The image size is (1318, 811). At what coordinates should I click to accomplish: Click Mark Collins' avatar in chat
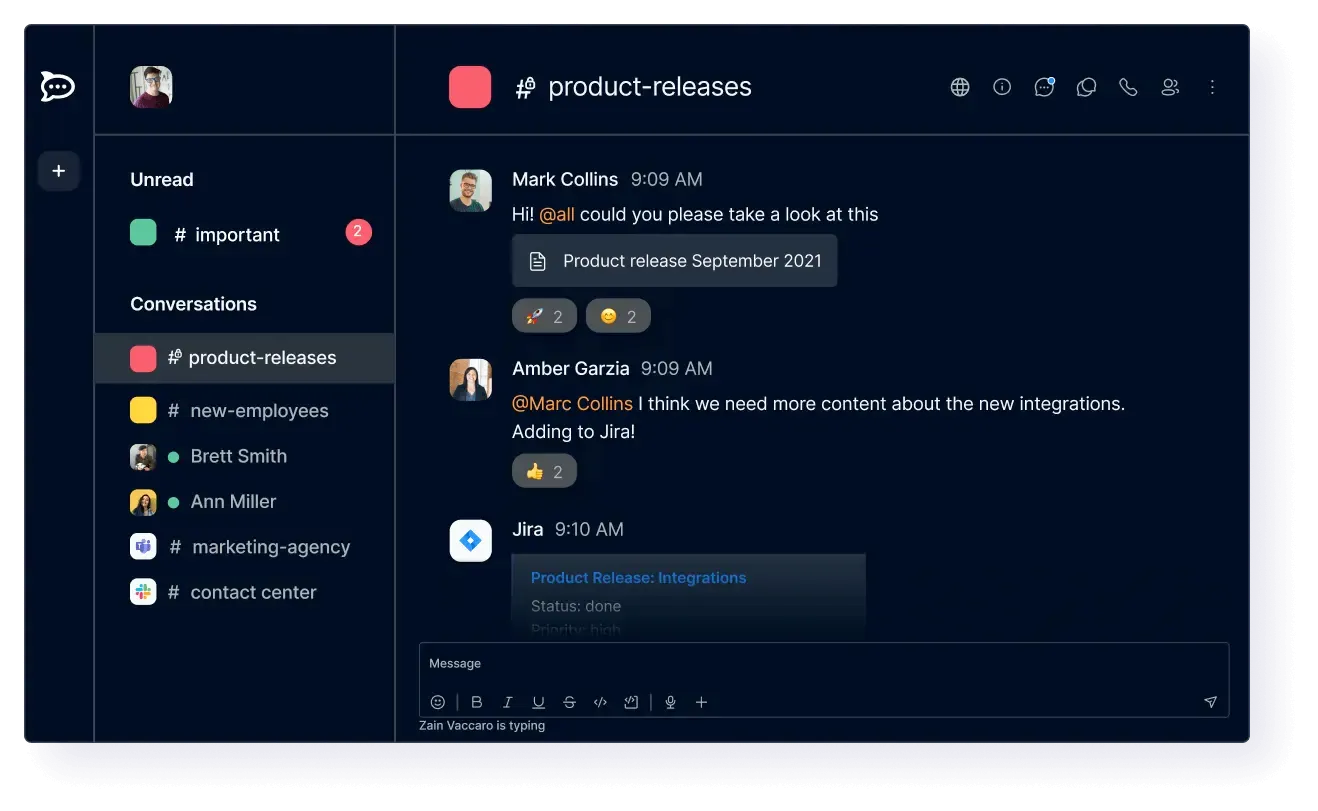tap(470, 190)
